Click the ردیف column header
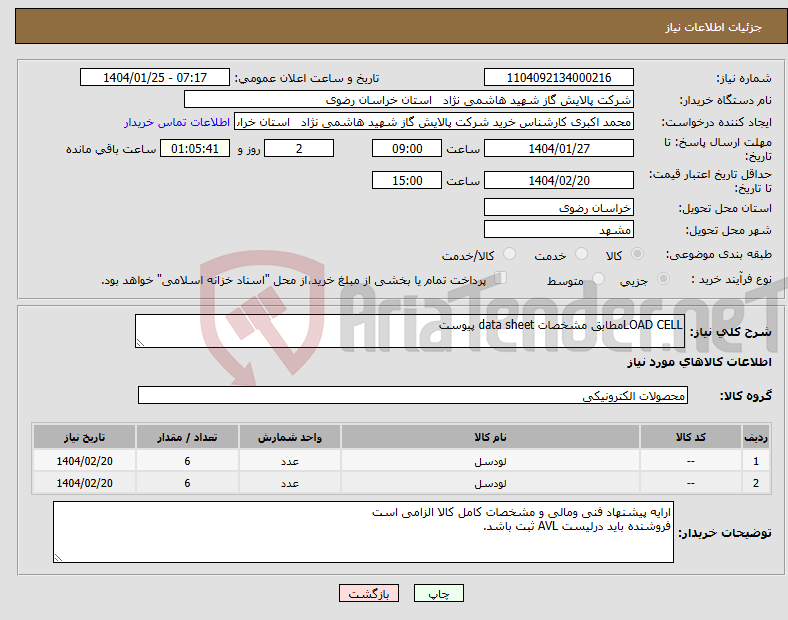788x620 pixels. pos(756,437)
